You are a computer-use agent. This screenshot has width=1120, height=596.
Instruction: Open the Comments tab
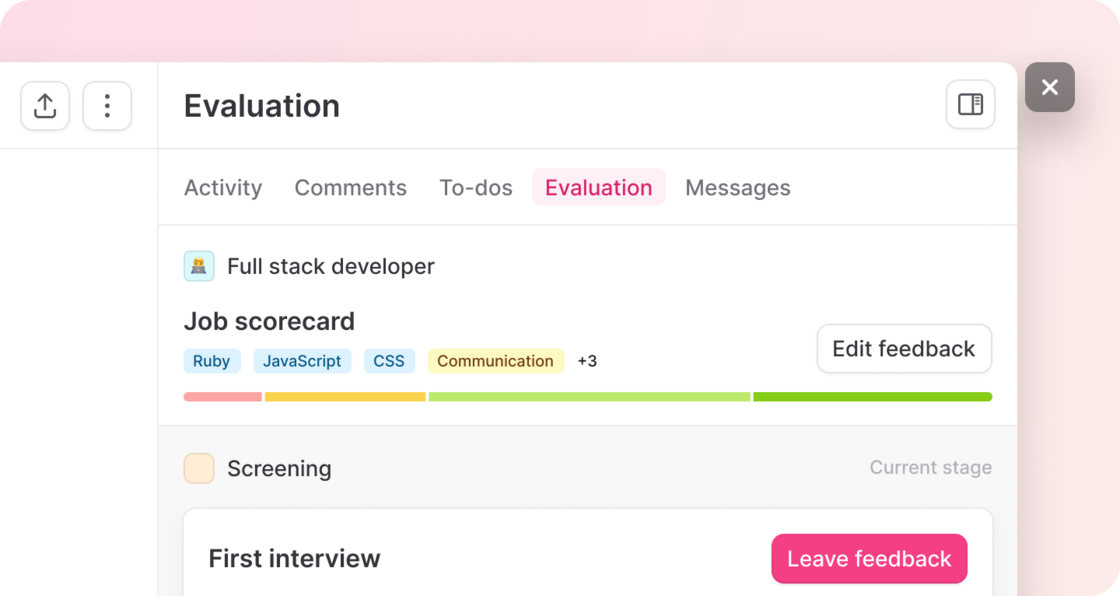coord(350,188)
